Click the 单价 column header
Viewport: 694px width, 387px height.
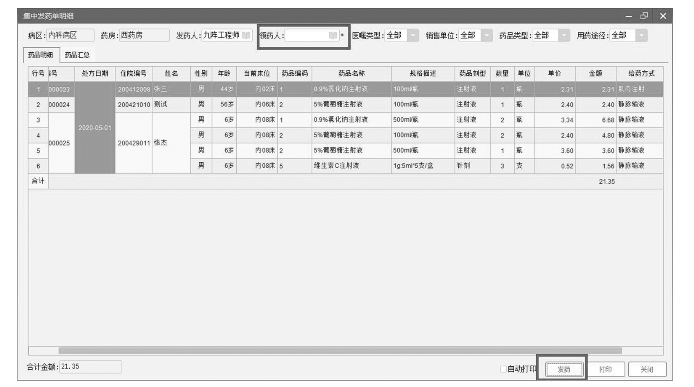(x=555, y=74)
